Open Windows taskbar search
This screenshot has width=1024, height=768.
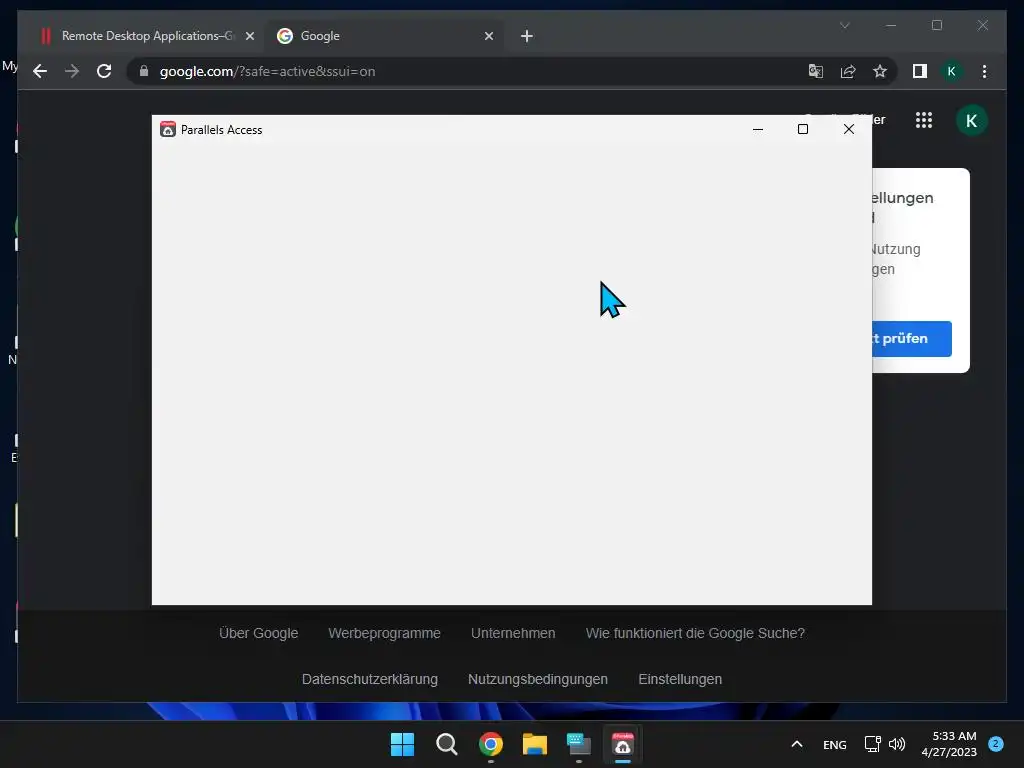tap(447, 744)
